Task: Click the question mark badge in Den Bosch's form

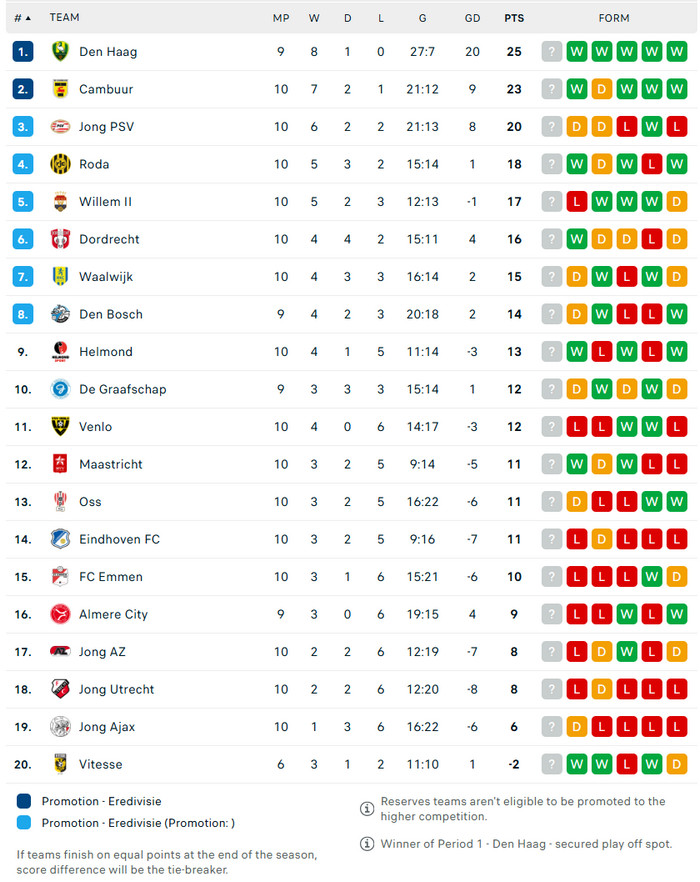Action: (552, 314)
